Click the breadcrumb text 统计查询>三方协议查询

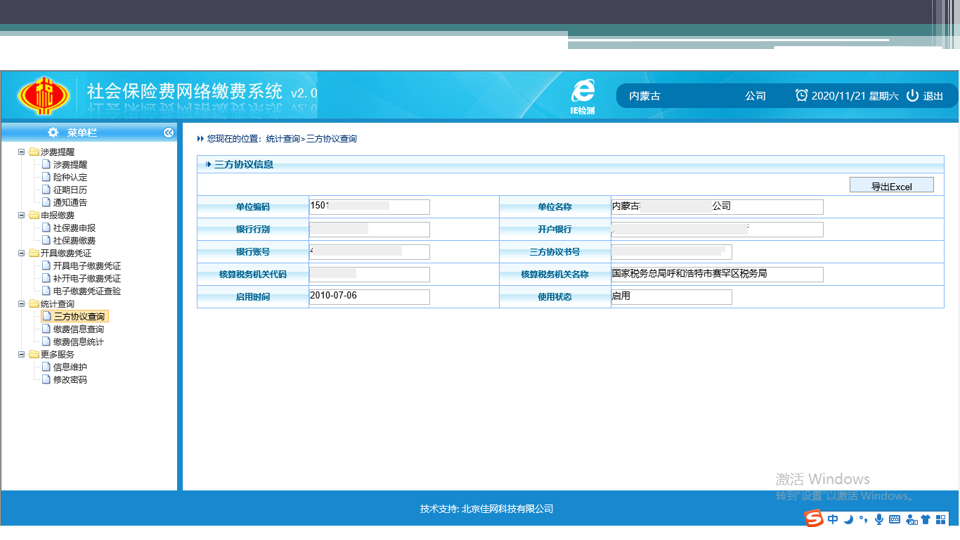(311, 139)
